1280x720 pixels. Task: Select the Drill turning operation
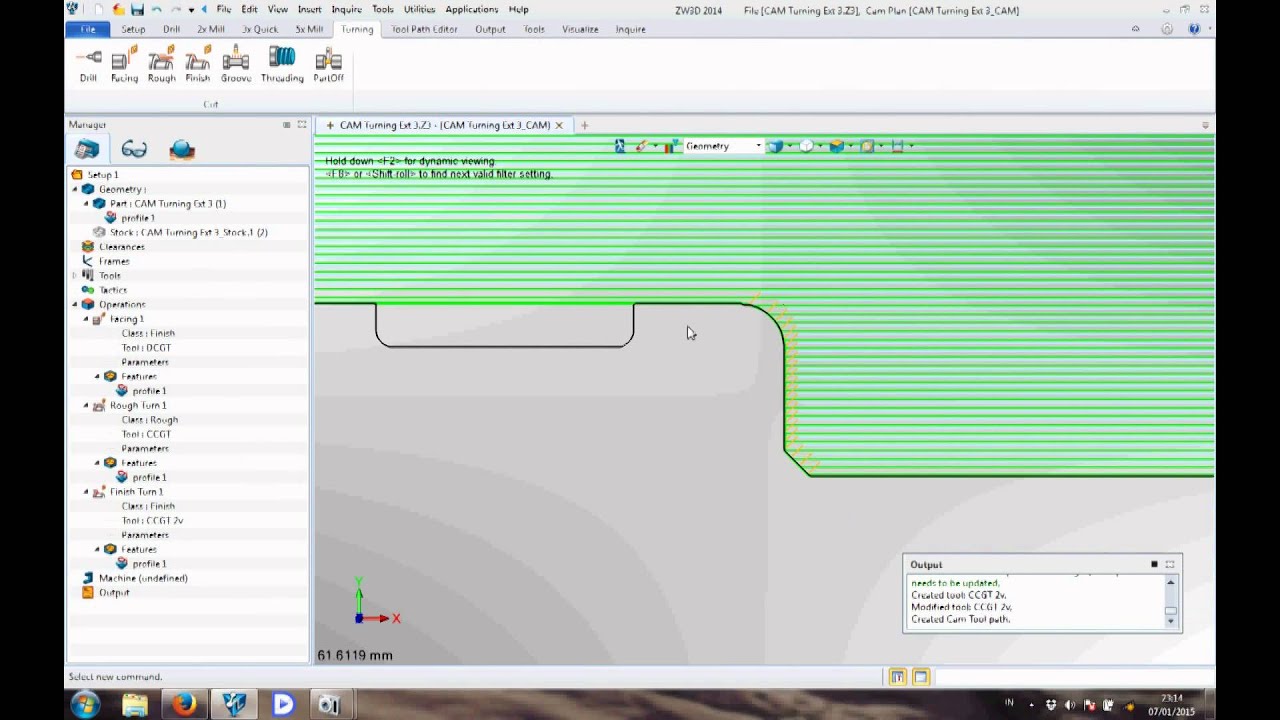click(88, 65)
